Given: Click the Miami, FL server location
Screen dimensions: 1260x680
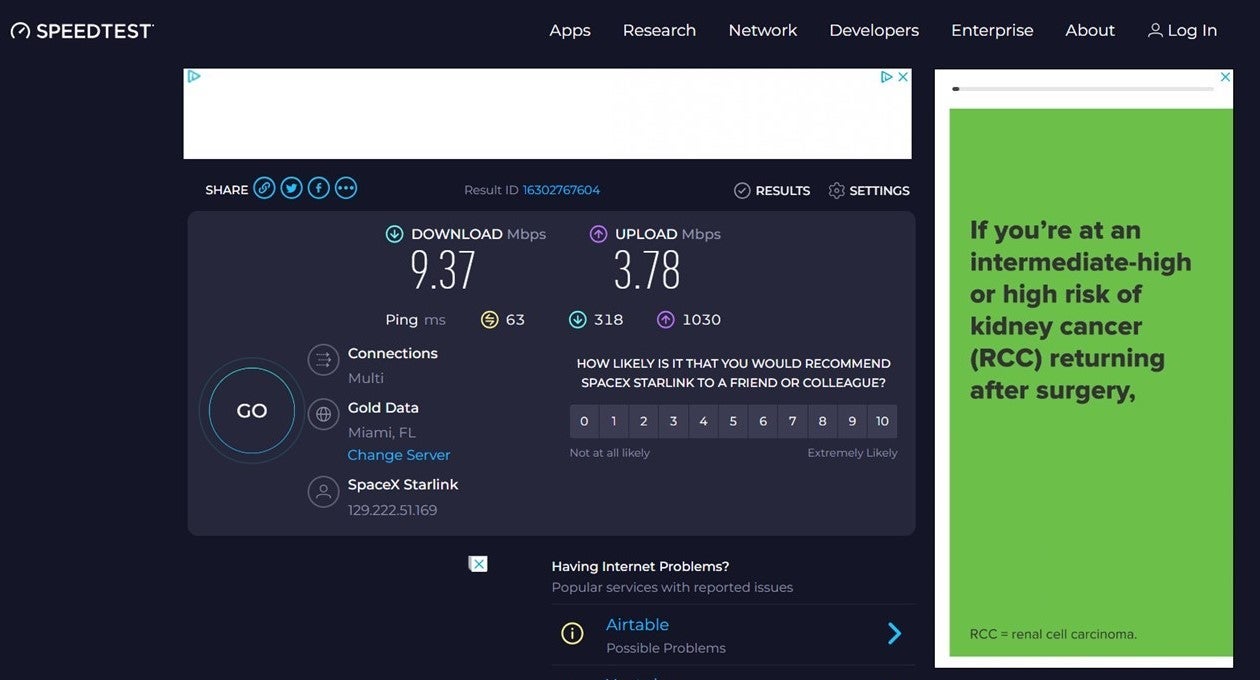Looking at the screenshot, I should tap(382, 433).
